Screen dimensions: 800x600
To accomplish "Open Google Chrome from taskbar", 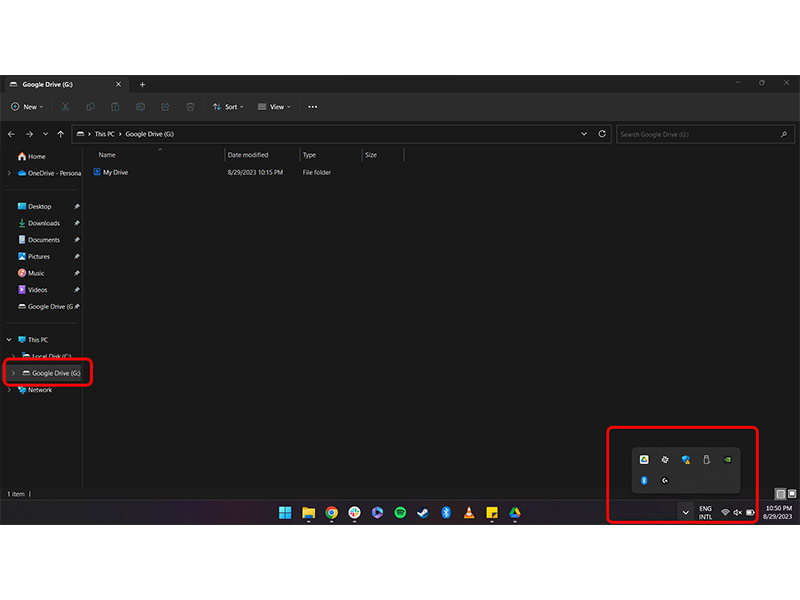I will (332, 512).
